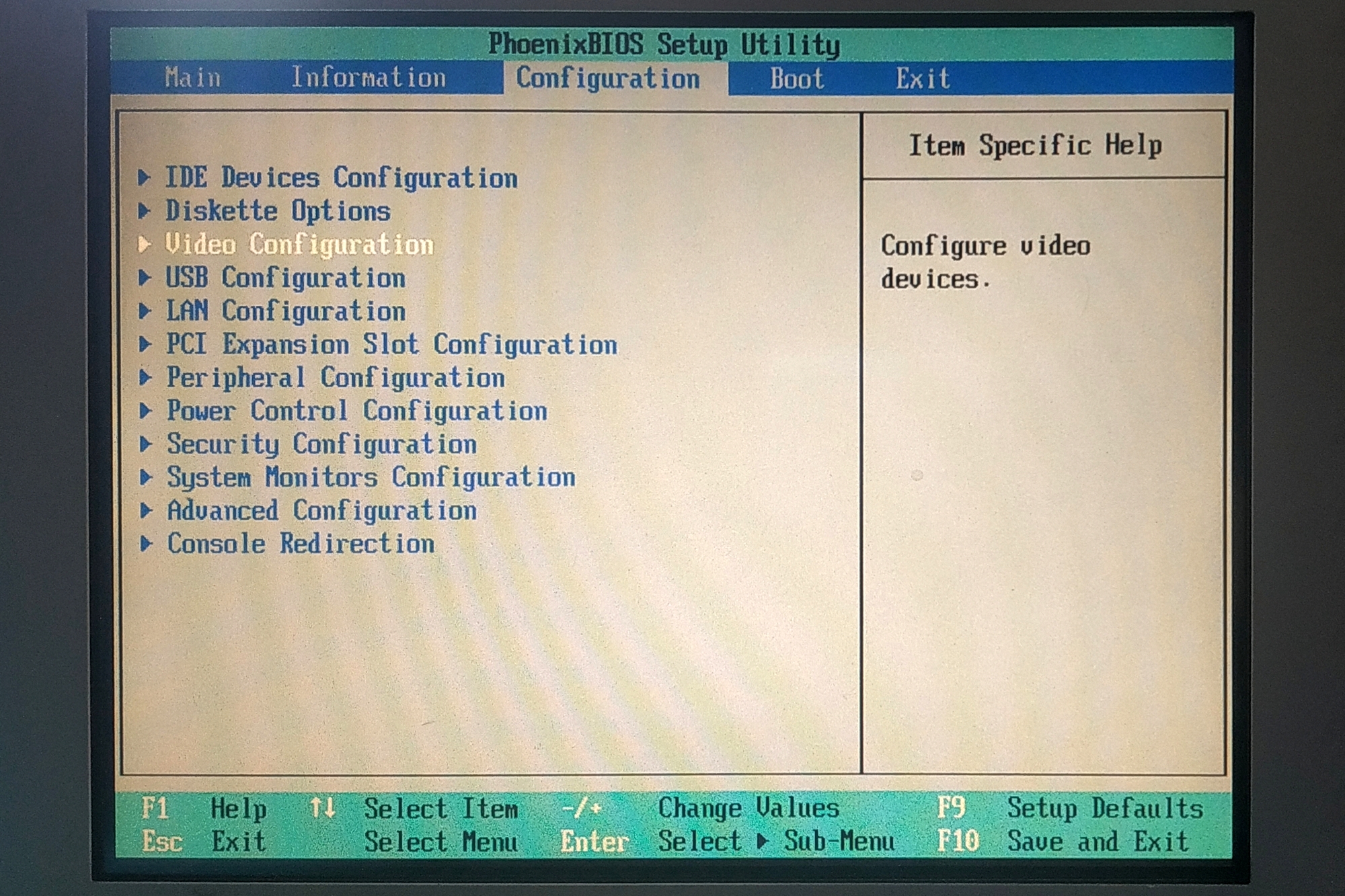Click arrow beside USB Configuration

point(144,278)
